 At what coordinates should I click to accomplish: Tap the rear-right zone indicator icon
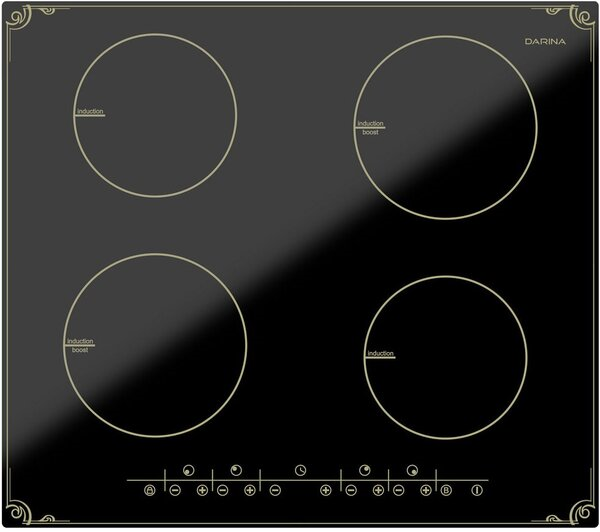[x=365, y=470]
